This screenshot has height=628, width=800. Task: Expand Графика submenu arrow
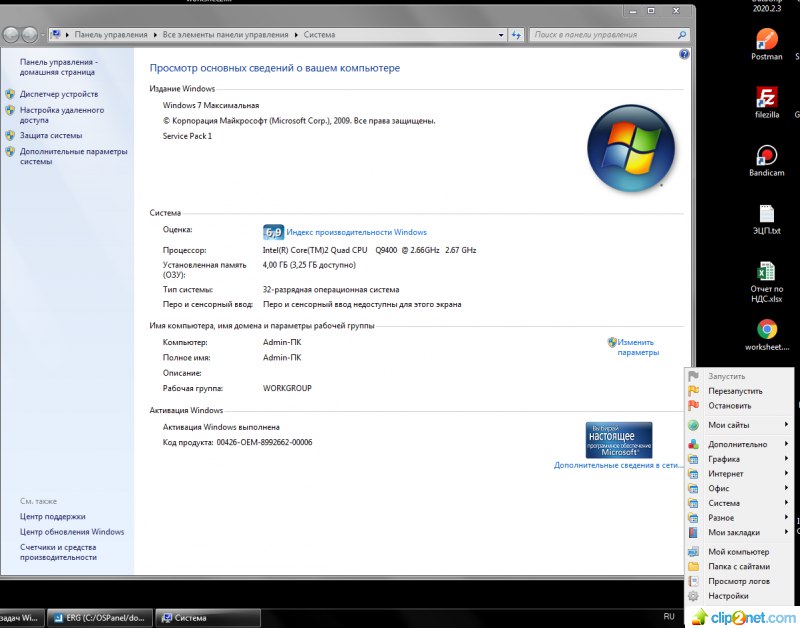coord(786,459)
